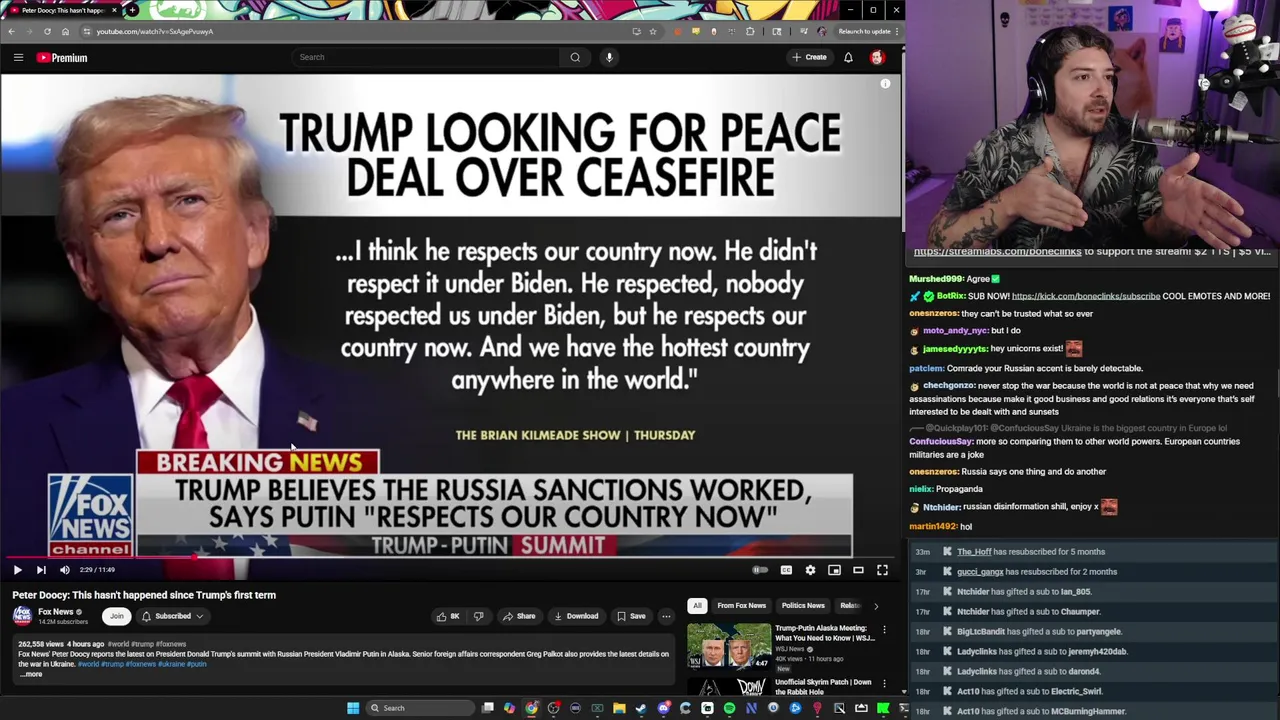The image size is (1280, 720).
Task: Open a new browser tab
Action: point(132,10)
